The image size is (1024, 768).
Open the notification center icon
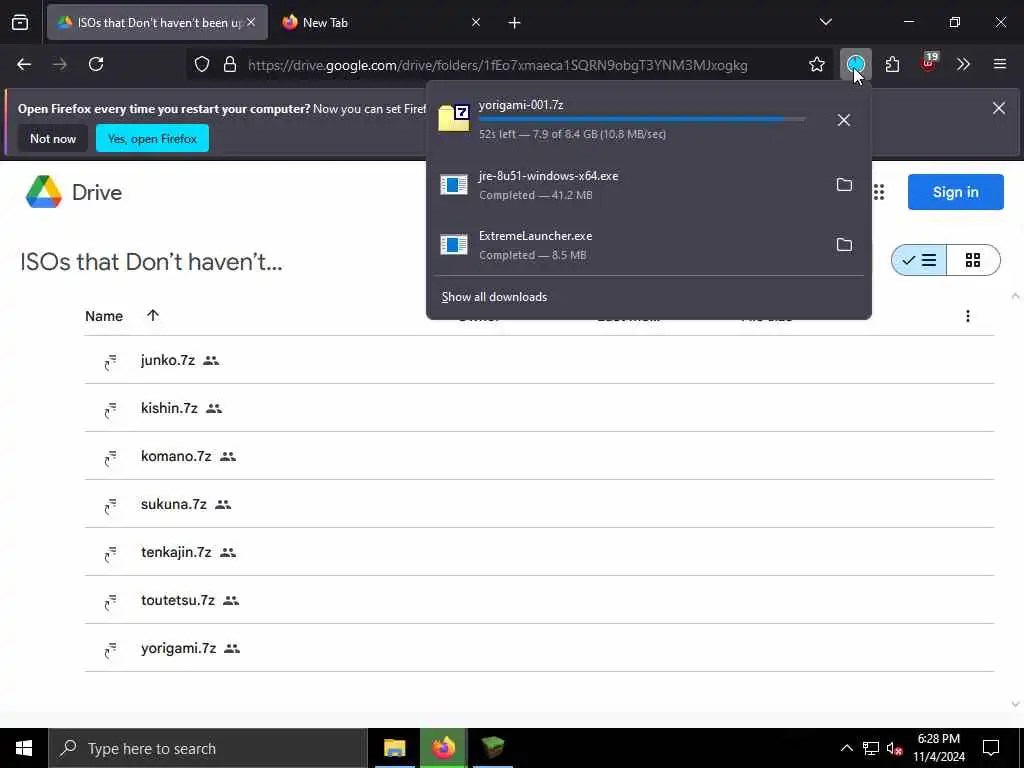(x=991, y=748)
